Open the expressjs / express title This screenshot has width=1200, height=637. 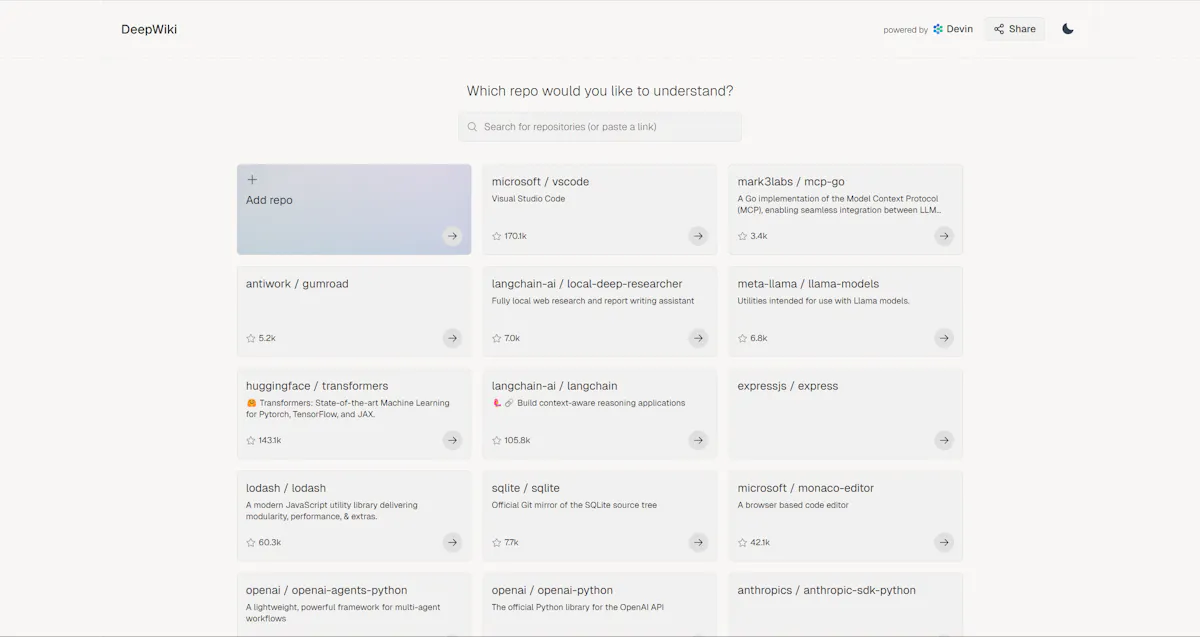coord(788,386)
